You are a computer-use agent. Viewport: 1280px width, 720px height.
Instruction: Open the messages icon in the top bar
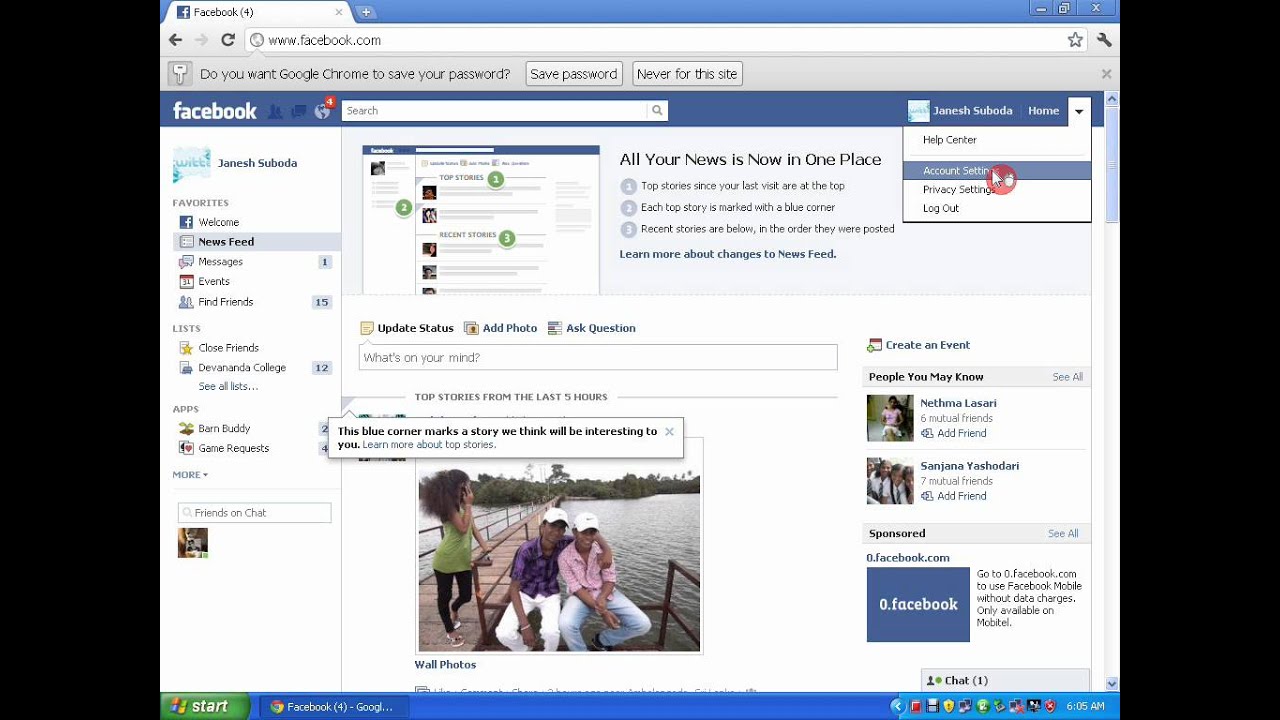tap(298, 111)
